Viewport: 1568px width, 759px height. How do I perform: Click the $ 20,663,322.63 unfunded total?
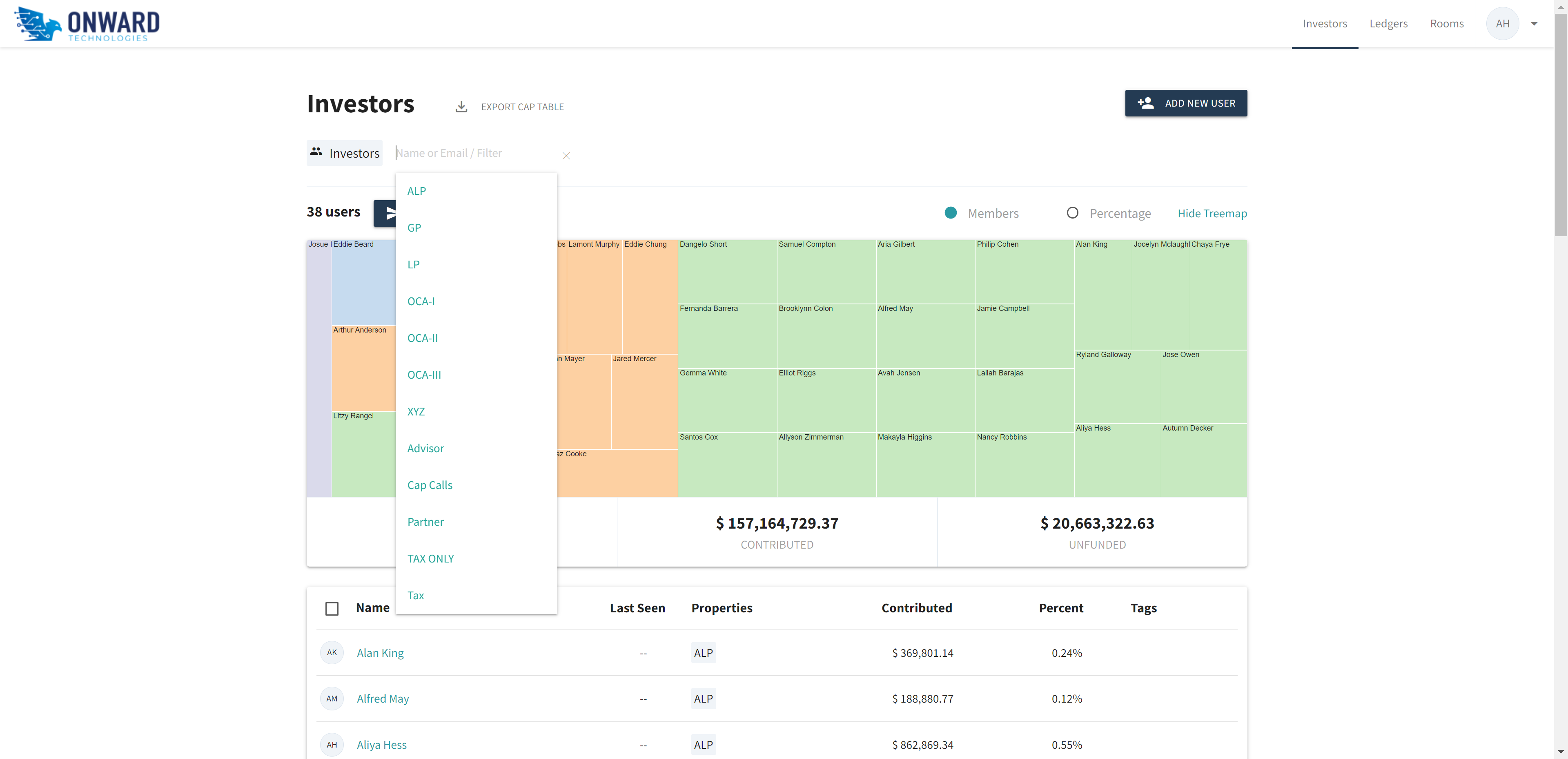coord(1098,523)
